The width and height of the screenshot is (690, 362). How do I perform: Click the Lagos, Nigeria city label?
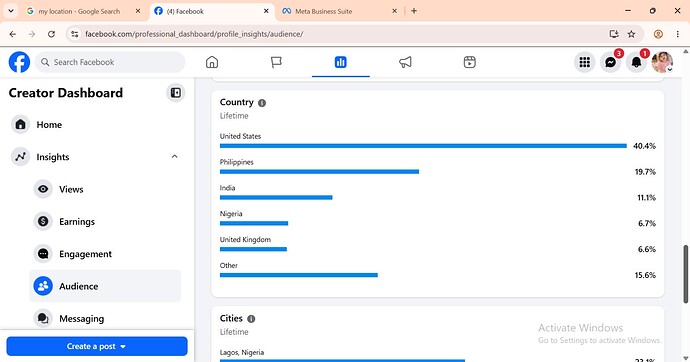tap(242, 353)
